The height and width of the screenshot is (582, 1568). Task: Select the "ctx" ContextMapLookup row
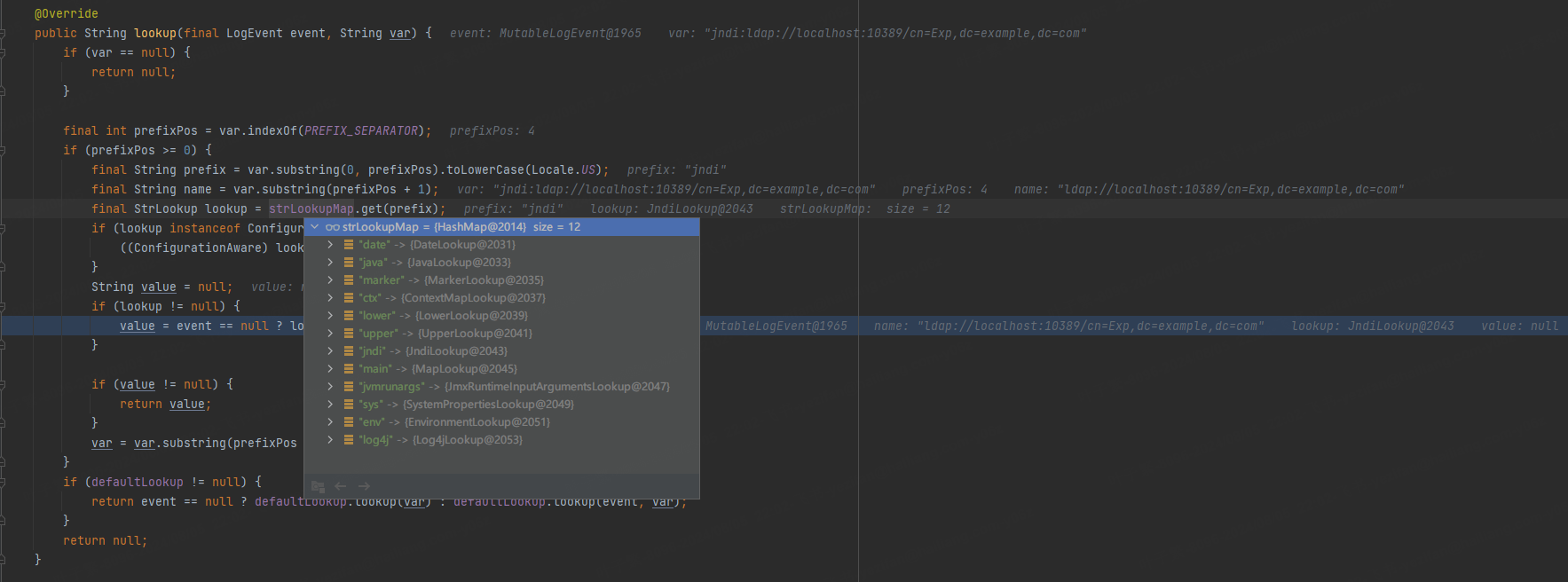pyautogui.click(x=501, y=298)
